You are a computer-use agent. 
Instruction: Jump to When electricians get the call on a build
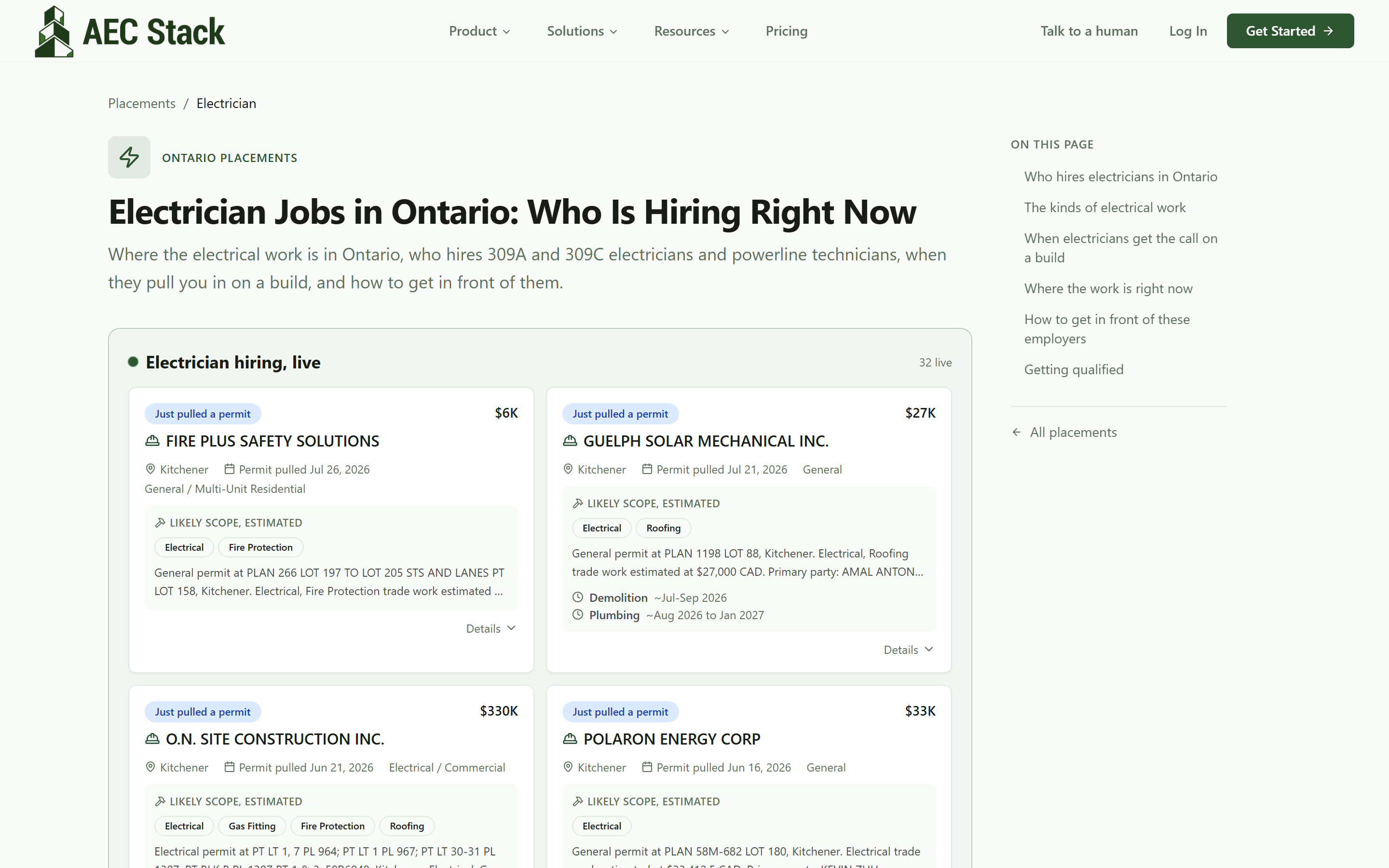[x=1120, y=248]
